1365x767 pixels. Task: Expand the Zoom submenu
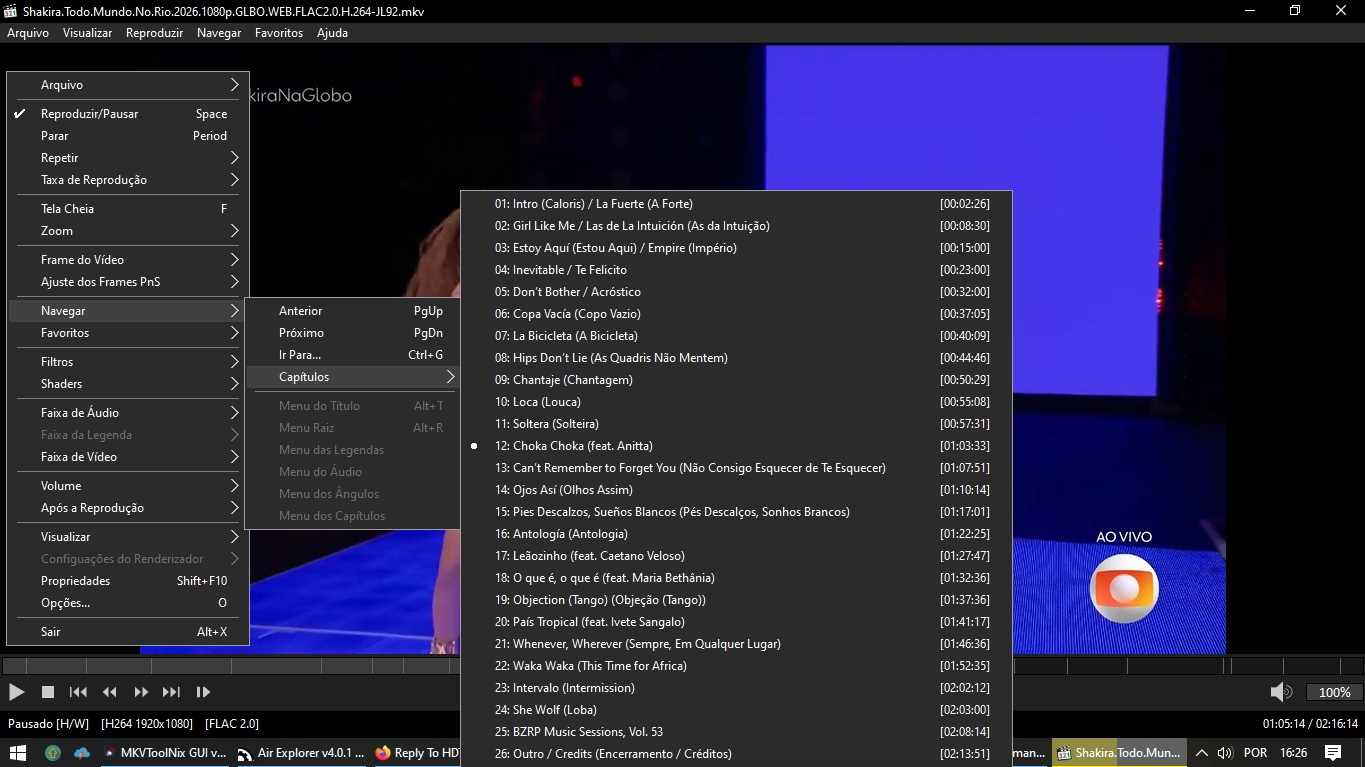128,231
